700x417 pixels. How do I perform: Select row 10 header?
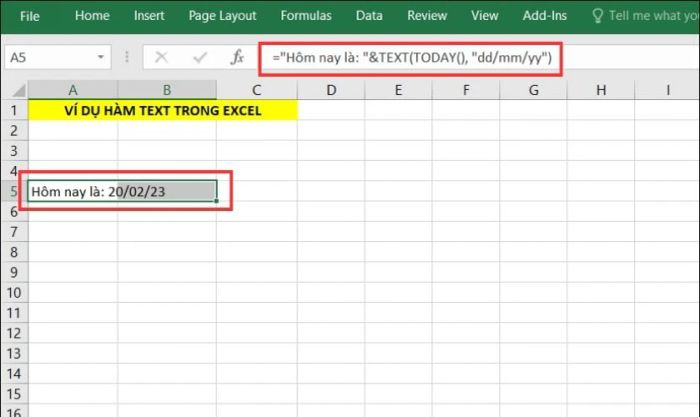pos(14,292)
